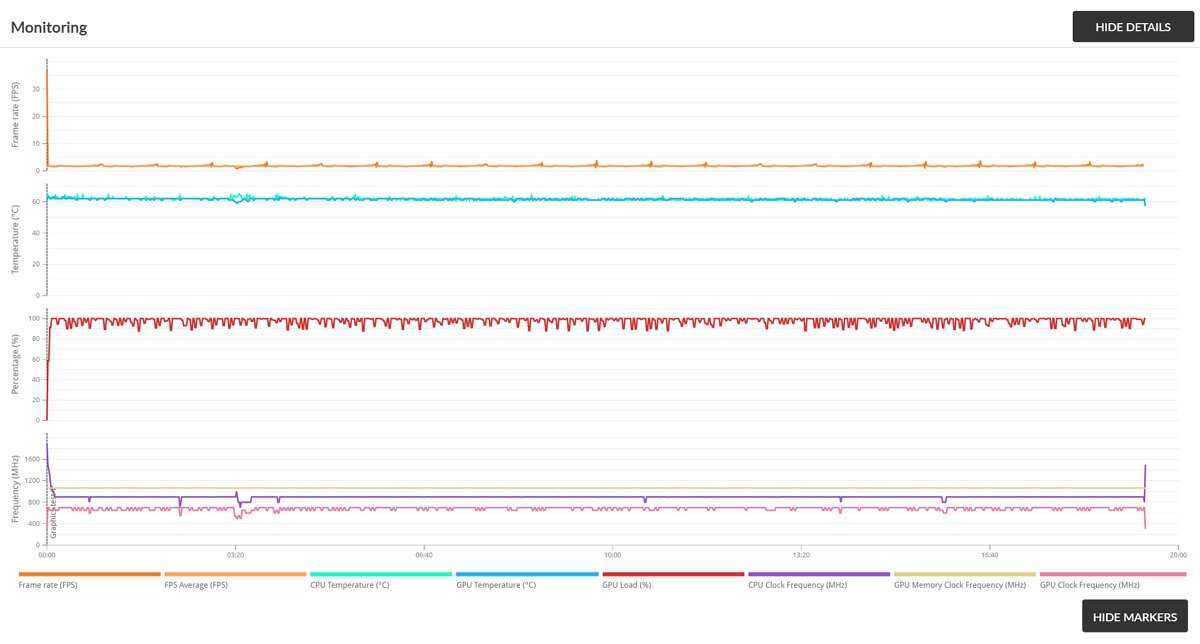Click the Monitoring section heading

tap(49, 27)
